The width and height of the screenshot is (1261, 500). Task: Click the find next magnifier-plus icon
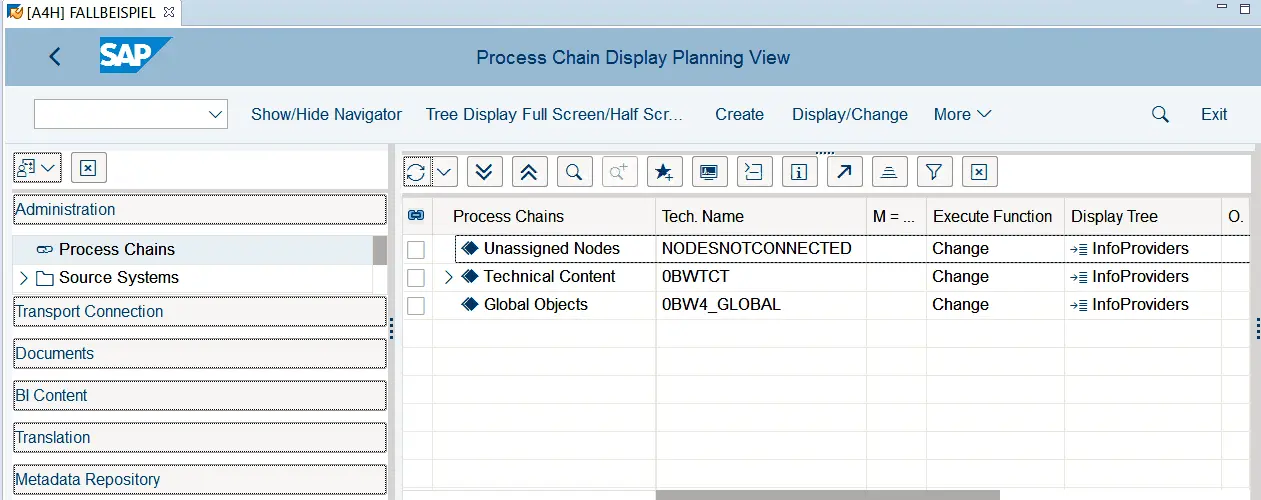pyautogui.click(x=619, y=172)
